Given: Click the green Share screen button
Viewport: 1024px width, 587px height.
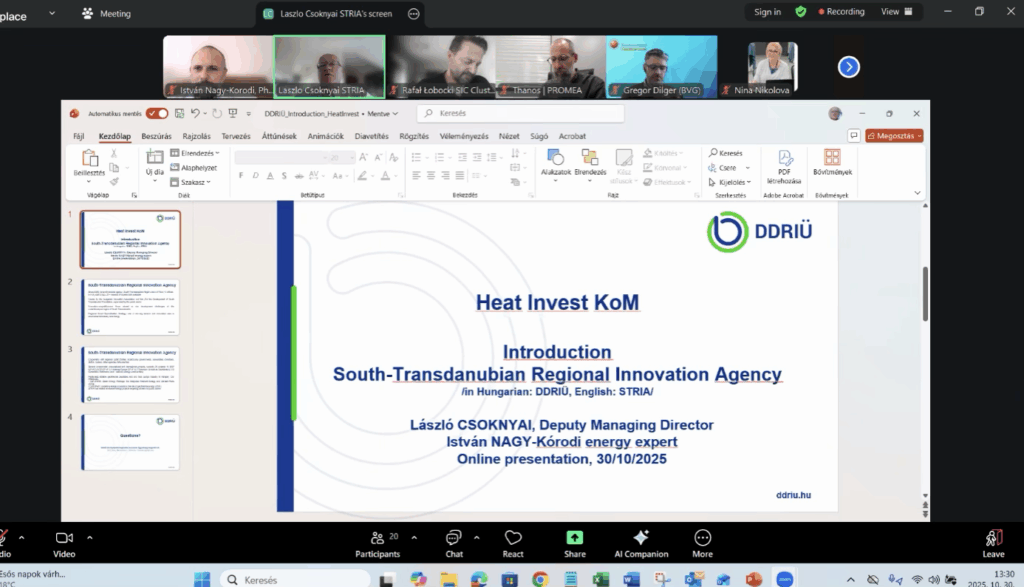Looking at the screenshot, I should pyautogui.click(x=574, y=541).
